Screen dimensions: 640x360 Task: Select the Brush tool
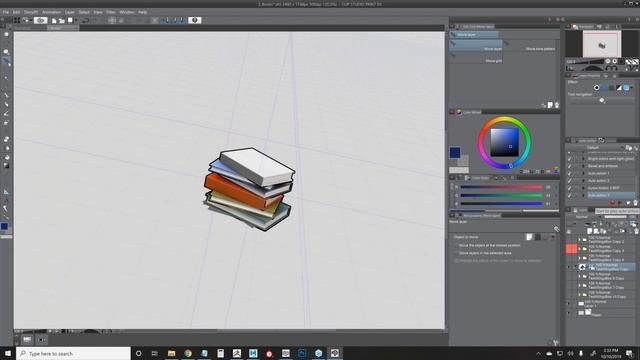point(6,113)
